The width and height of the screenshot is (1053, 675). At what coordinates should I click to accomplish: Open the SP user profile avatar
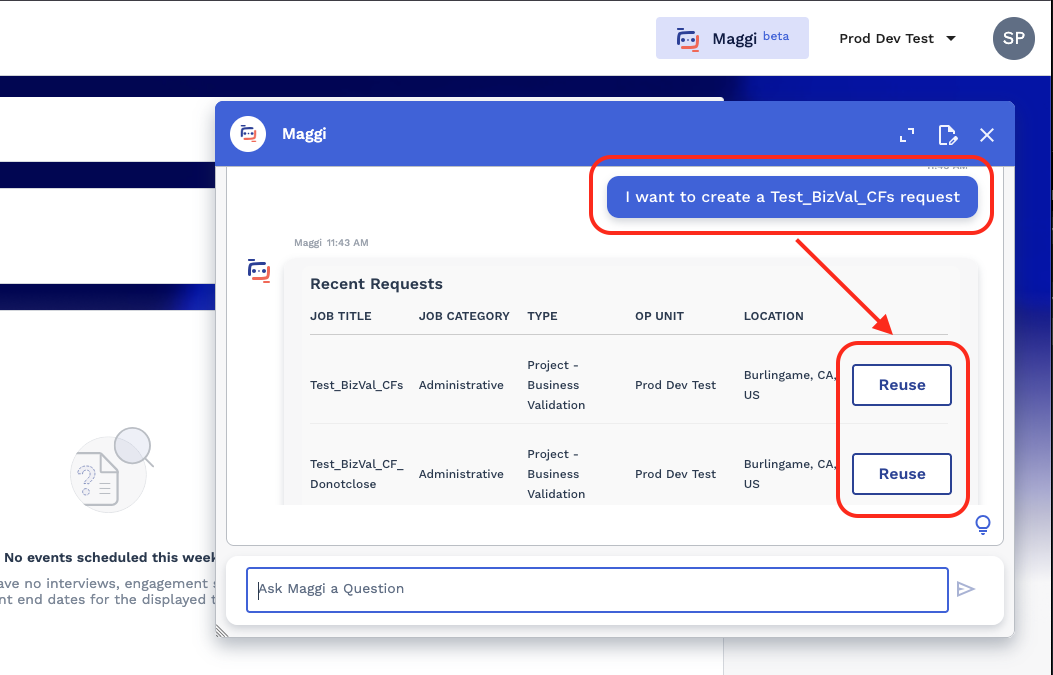(1013, 38)
